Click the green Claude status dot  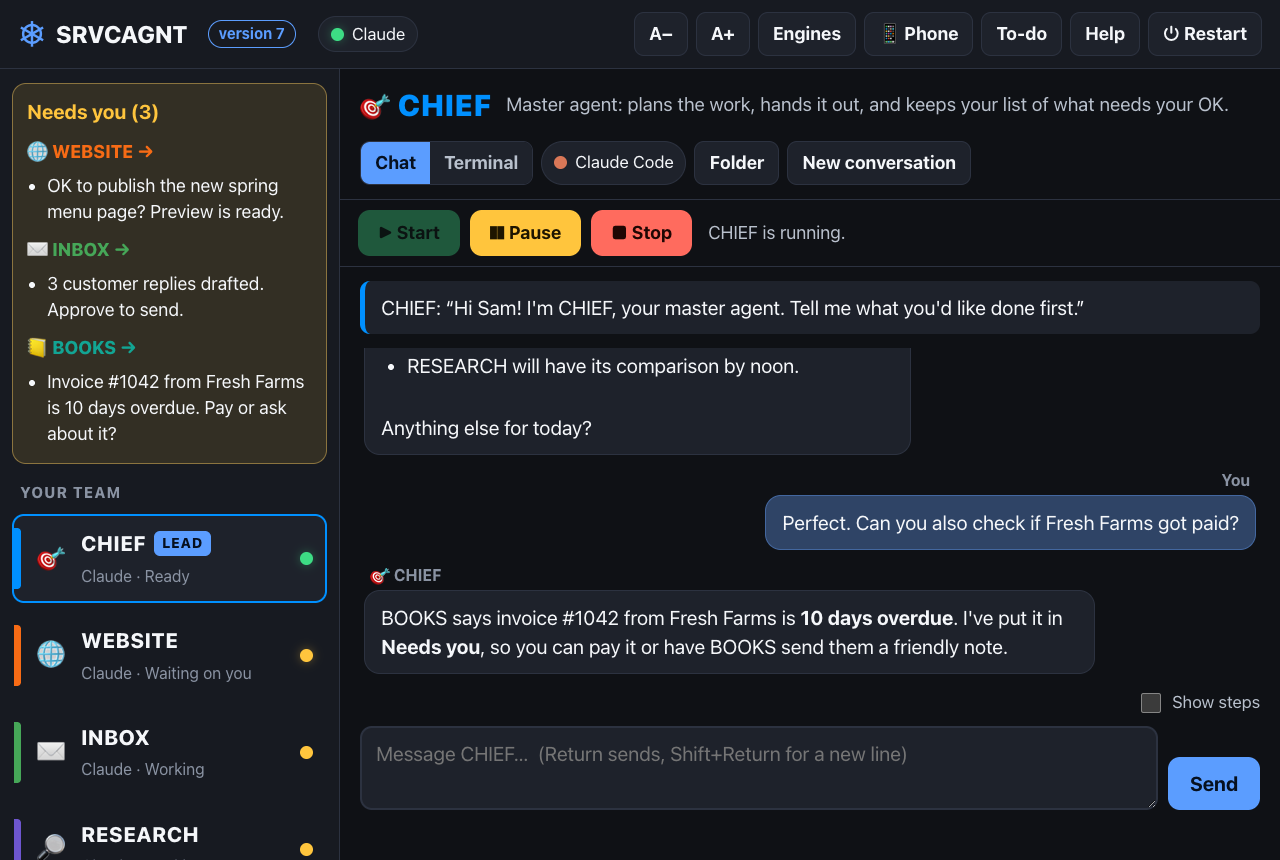pos(337,34)
